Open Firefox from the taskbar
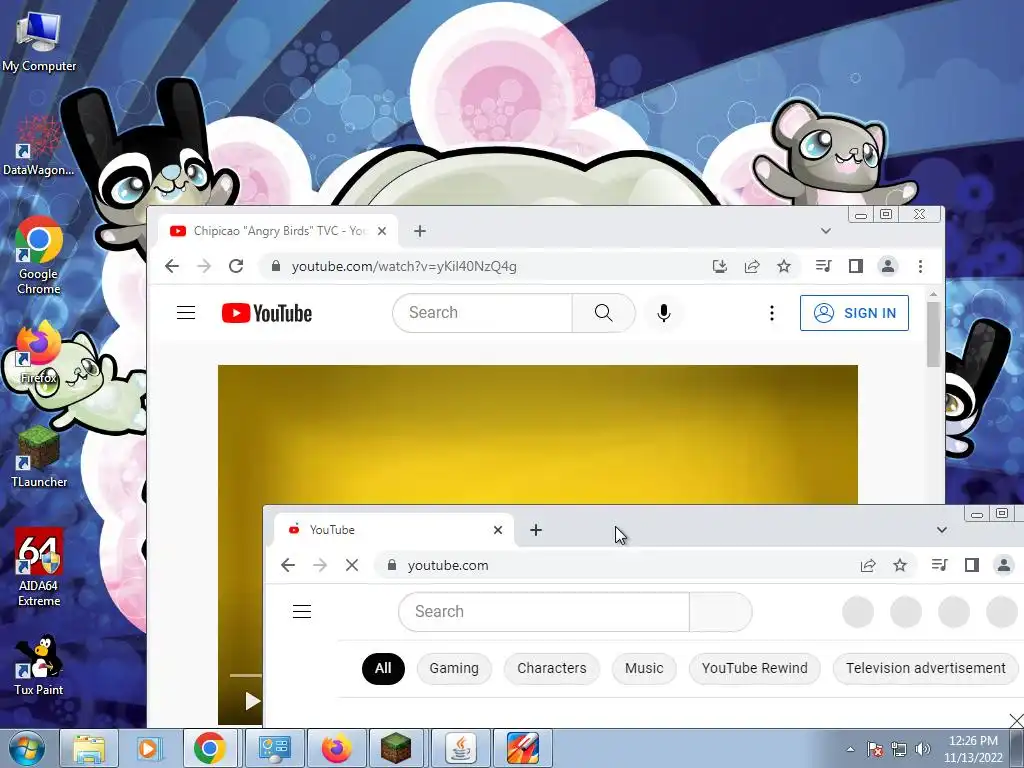1024x768 pixels. (336, 748)
